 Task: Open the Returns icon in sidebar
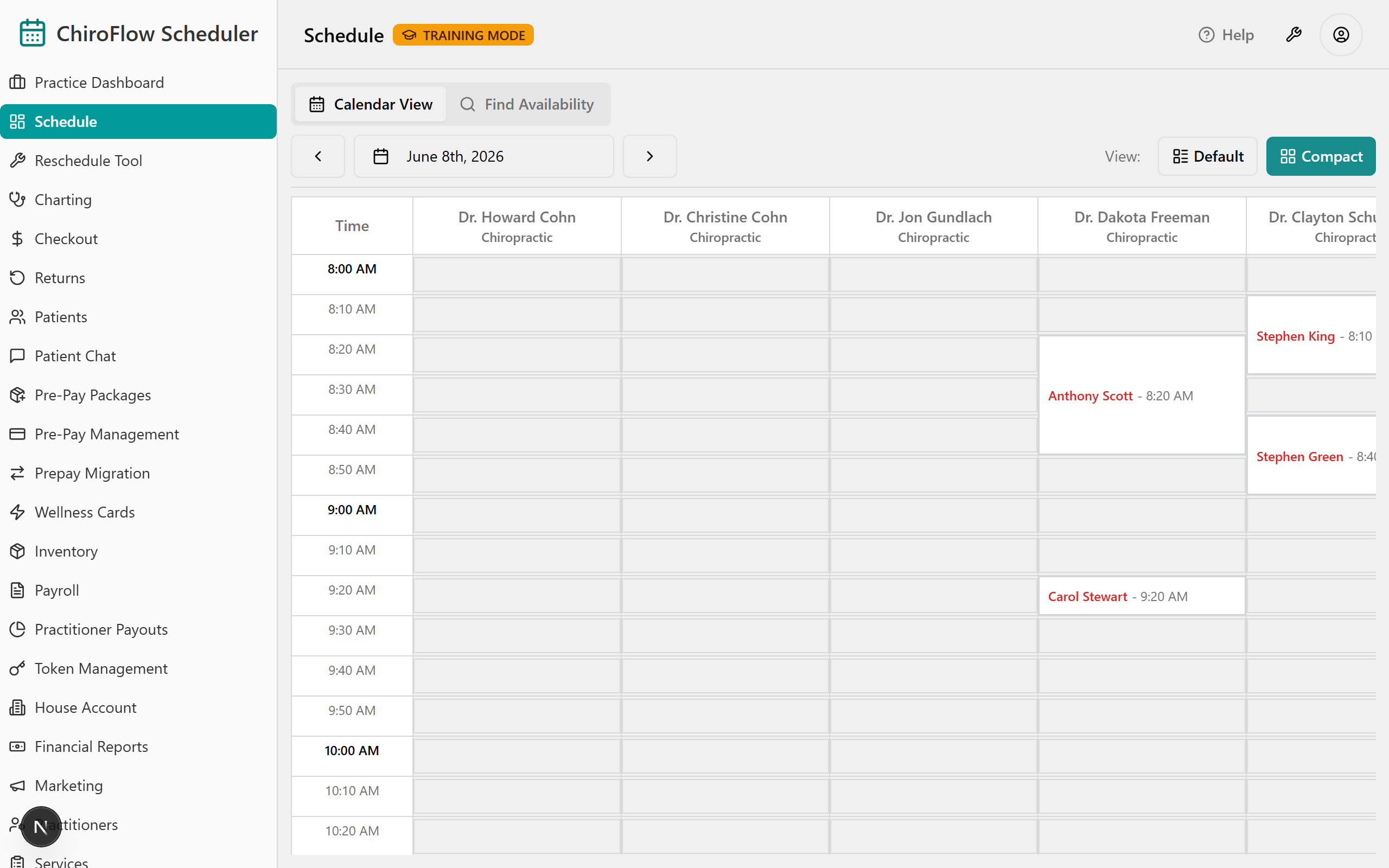(x=17, y=278)
